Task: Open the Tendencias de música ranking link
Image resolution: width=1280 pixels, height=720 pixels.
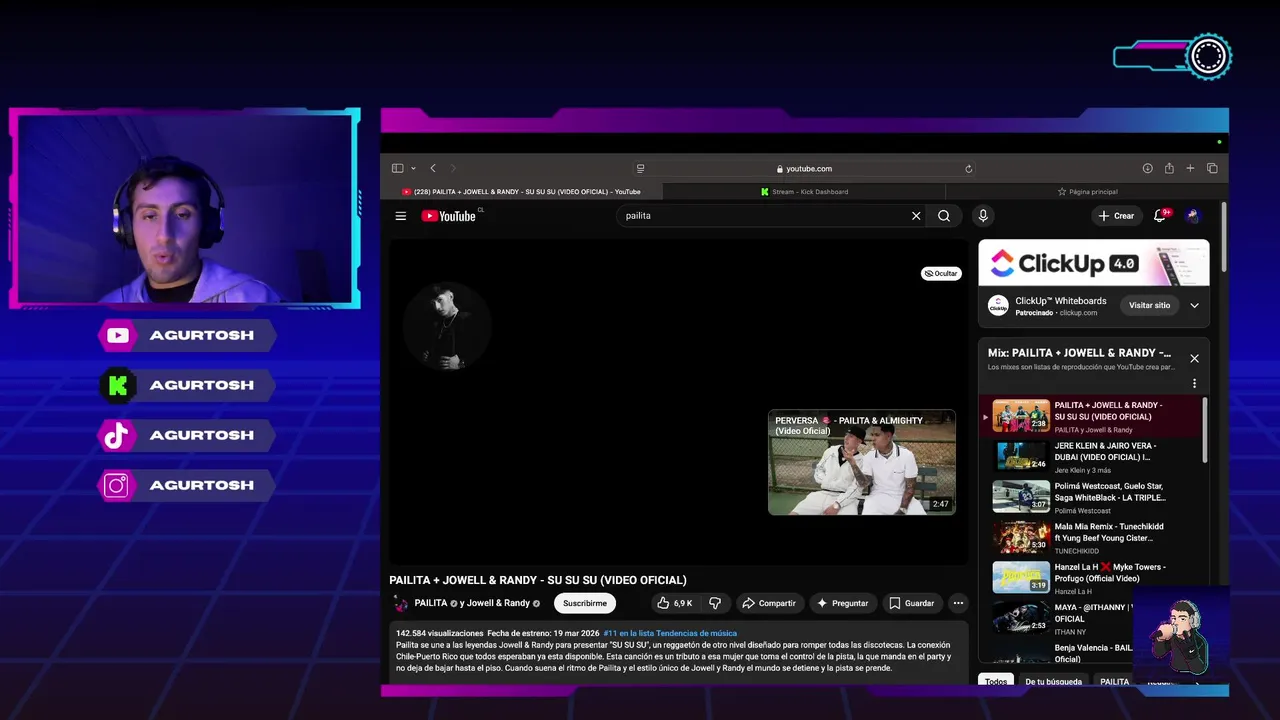Action: click(670, 633)
